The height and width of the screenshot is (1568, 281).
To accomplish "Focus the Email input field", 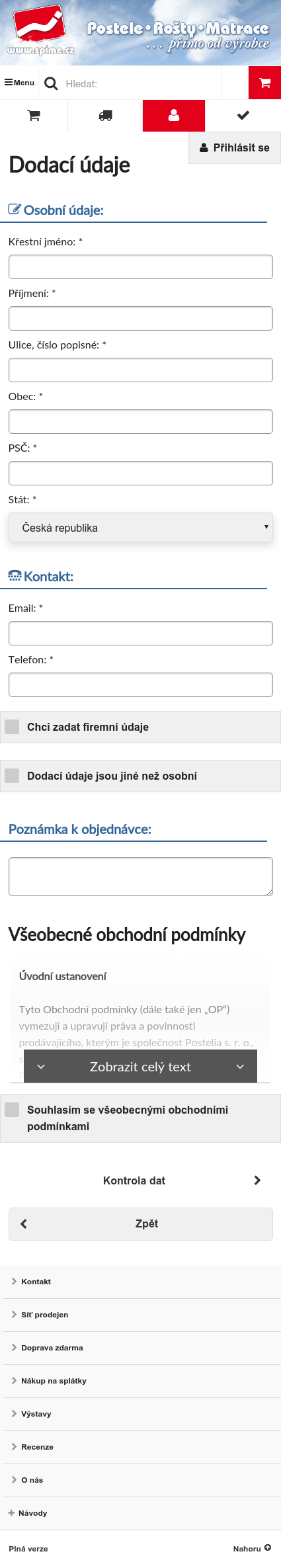I will pyautogui.click(x=141, y=634).
